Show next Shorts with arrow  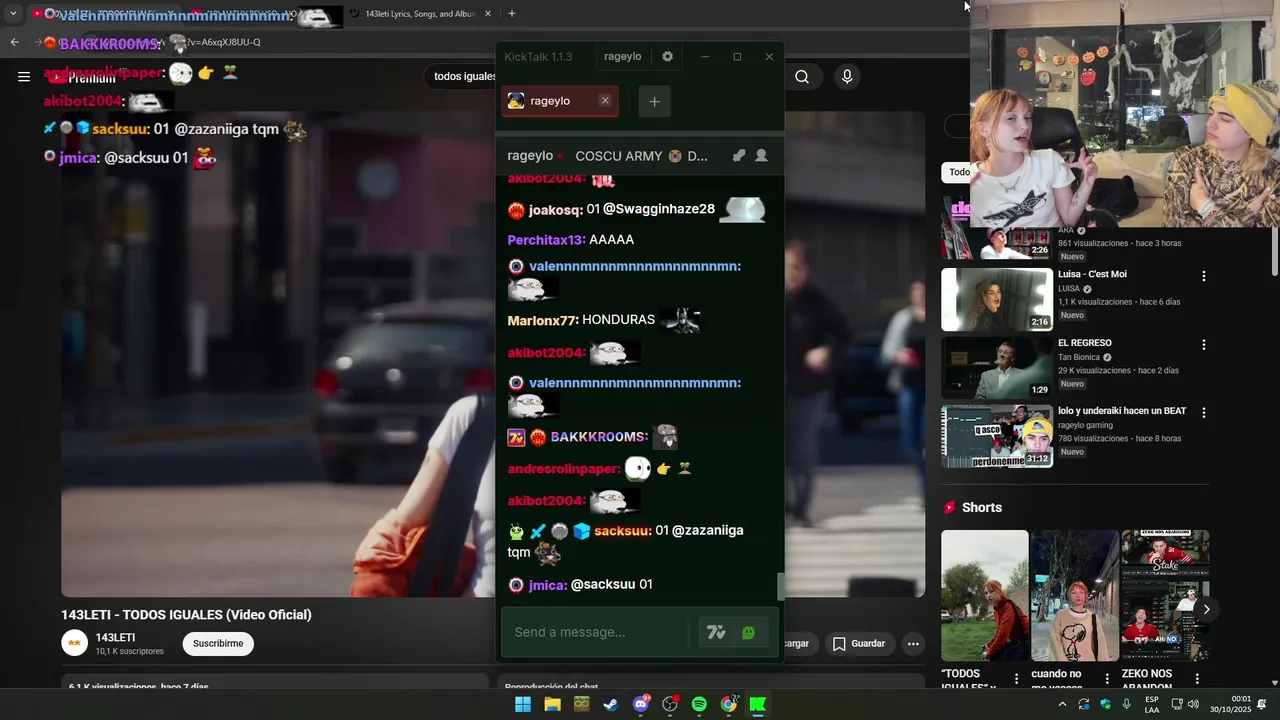pos(1206,609)
